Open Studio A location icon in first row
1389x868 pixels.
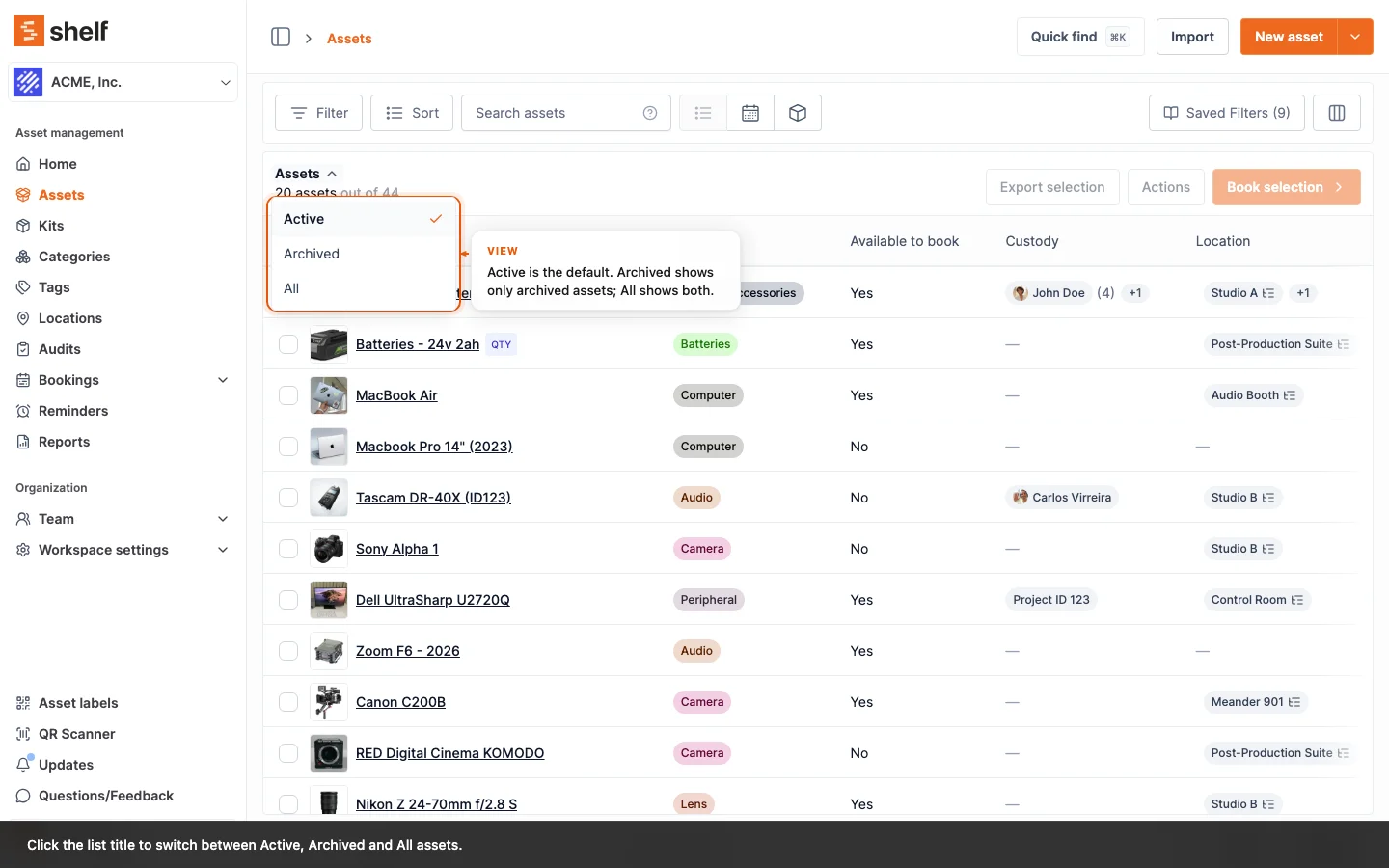click(1268, 293)
